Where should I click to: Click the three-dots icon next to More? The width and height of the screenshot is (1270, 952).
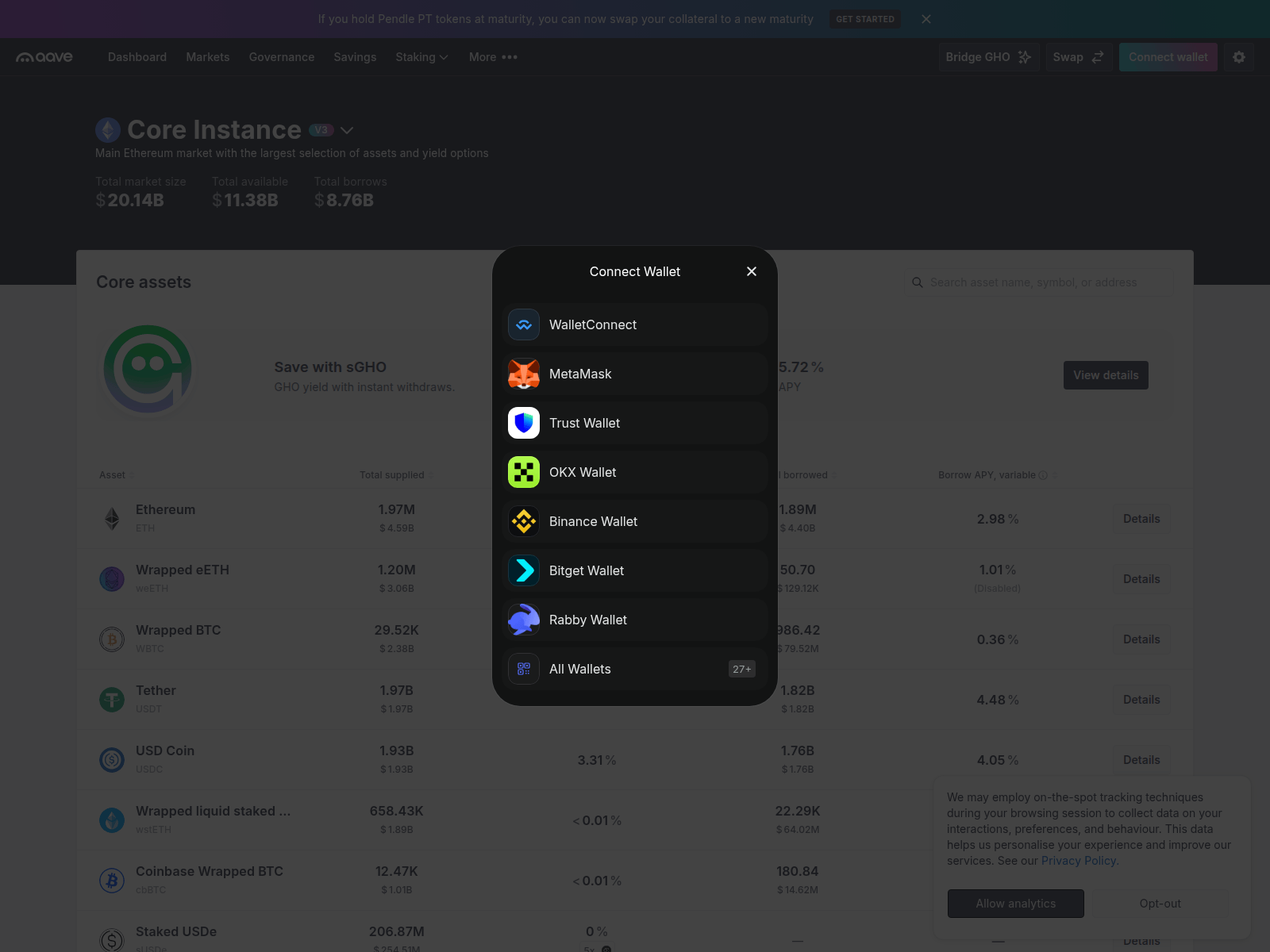(x=510, y=57)
